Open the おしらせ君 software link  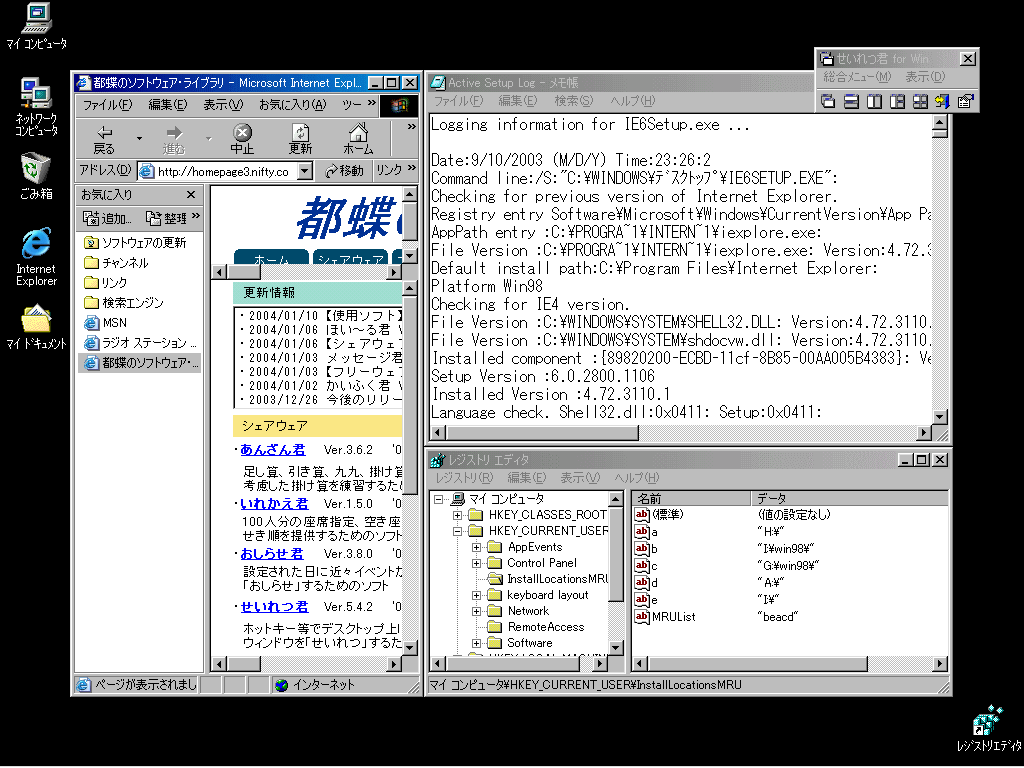tap(272, 554)
